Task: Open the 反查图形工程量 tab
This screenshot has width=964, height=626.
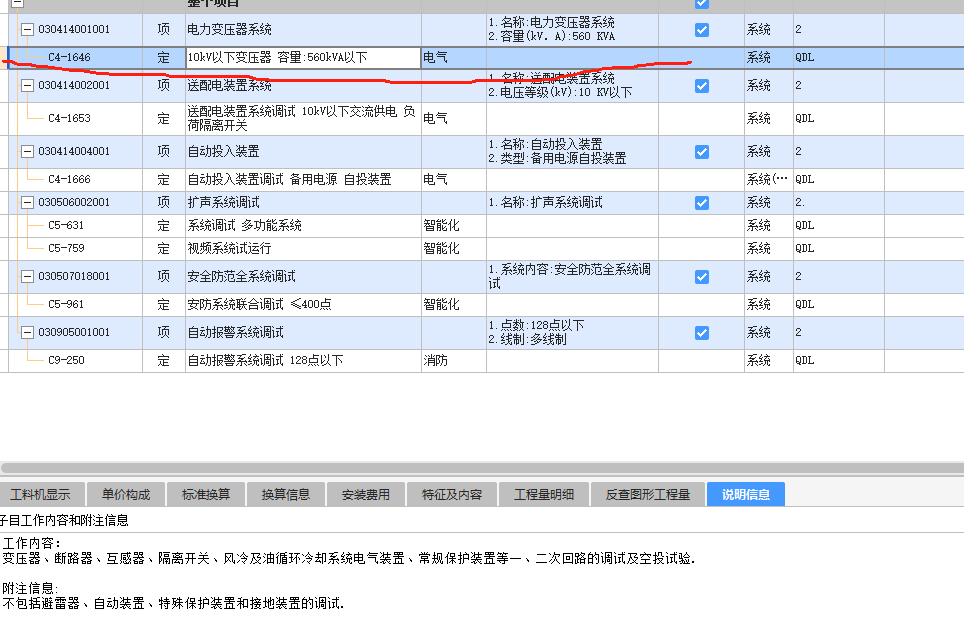Action: click(647, 494)
